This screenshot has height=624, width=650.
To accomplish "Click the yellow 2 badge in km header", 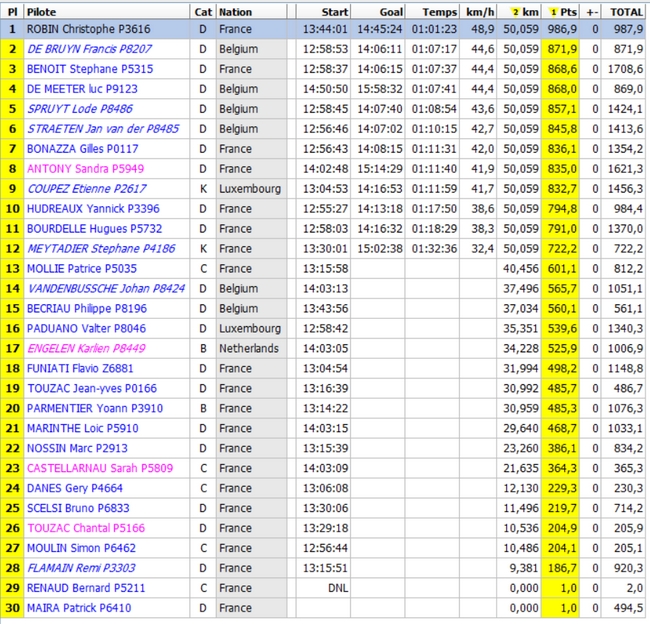I will [516, 10].
